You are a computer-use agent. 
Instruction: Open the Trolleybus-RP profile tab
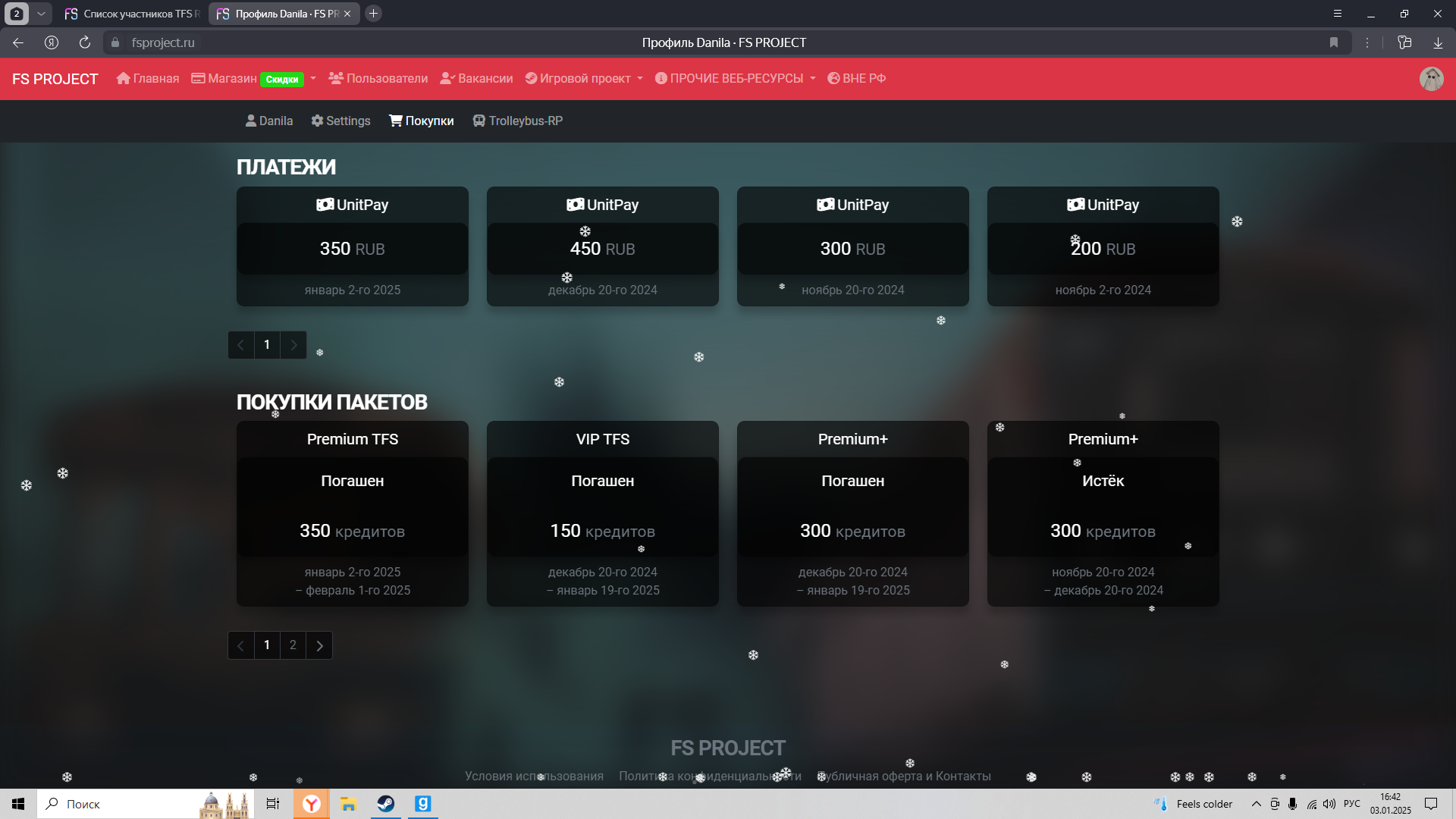pos(517,121)
